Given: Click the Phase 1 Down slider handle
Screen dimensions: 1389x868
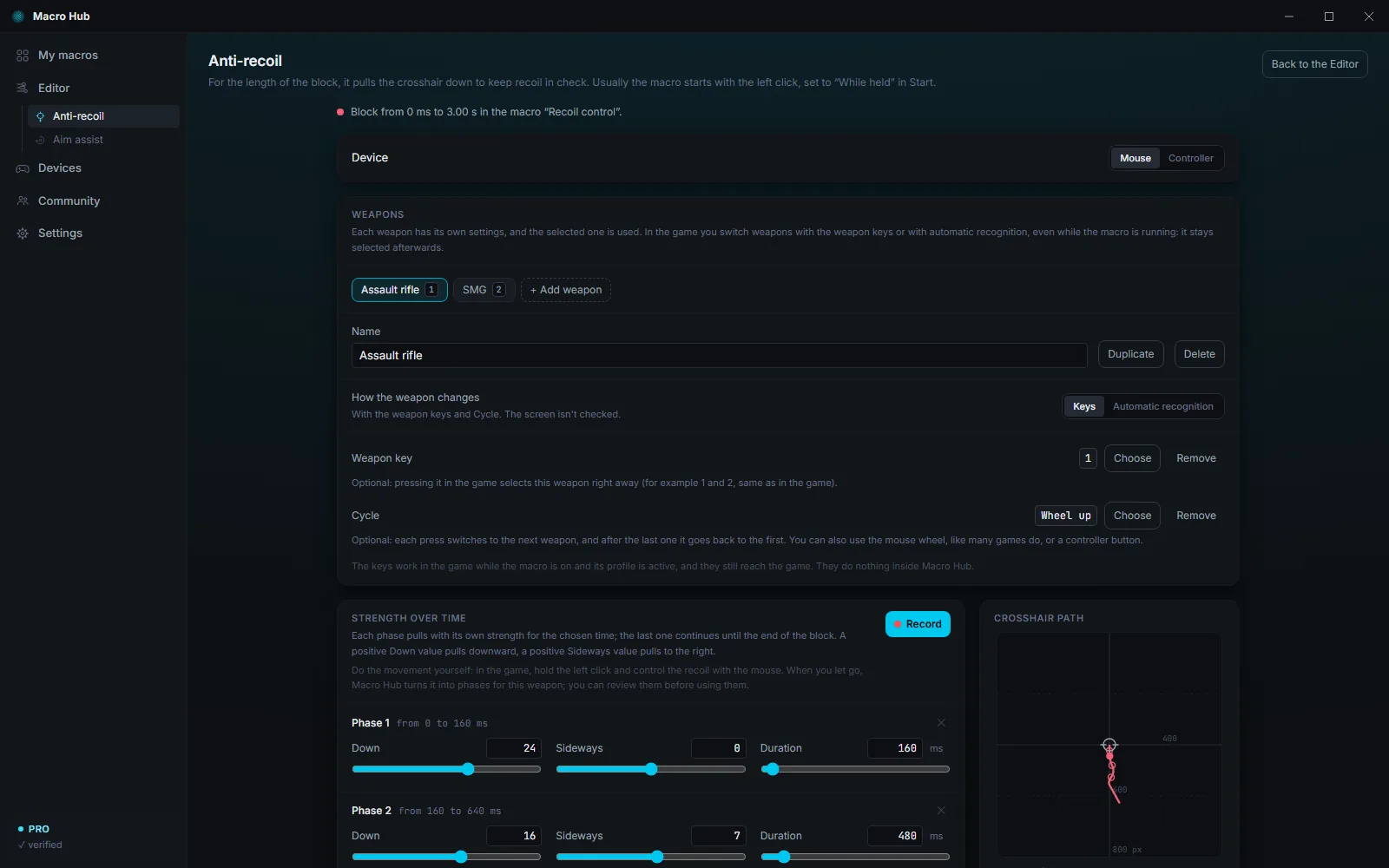Looking at the screenshot, I should click(468, 769).
